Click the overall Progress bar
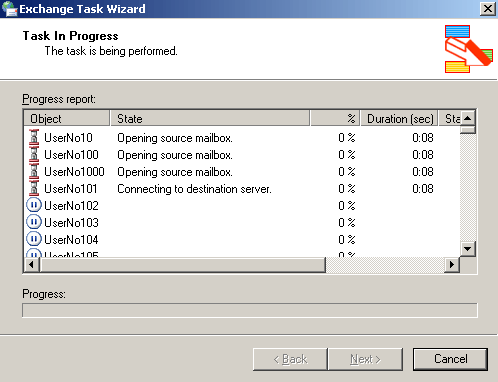 click(x=250, y=310)
